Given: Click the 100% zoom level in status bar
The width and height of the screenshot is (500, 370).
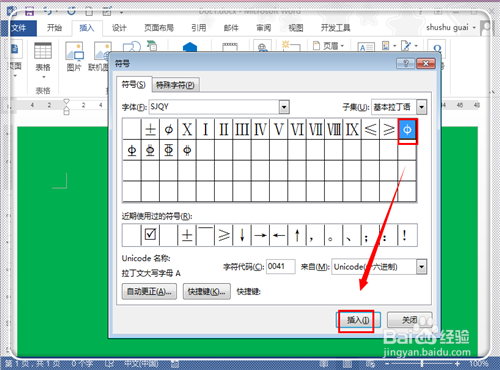Looking at the screenshot, I should click(479, 363).
